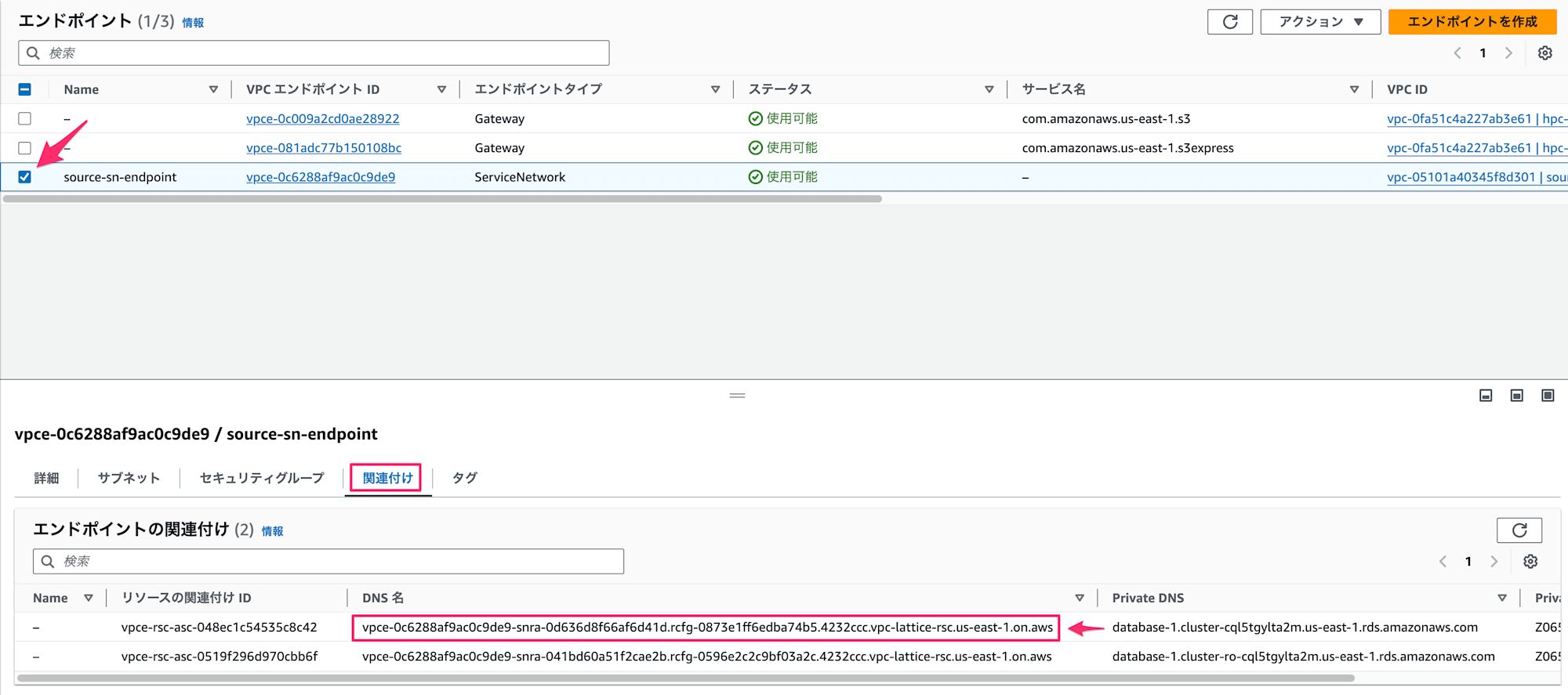This screenshot has width=1568, height=695.
Task: Uncheck the source-sn-endpoint row checkbox
Action: point(24,177)
